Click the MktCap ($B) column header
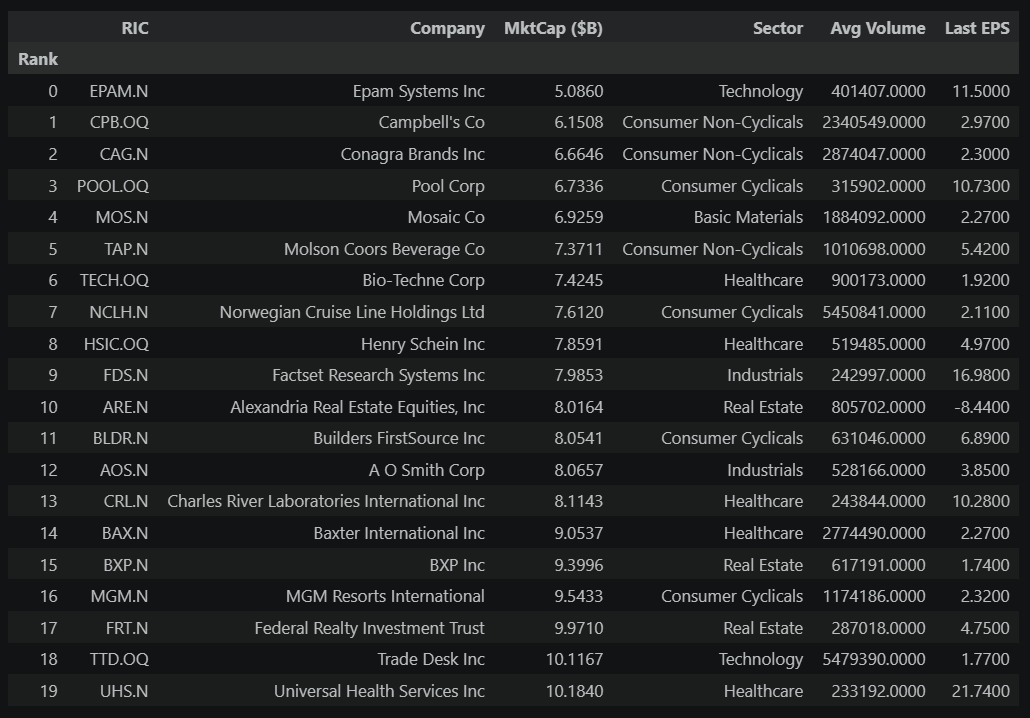Image resolution: width=1030 pixels, height=718 pixels. point(553,28)
